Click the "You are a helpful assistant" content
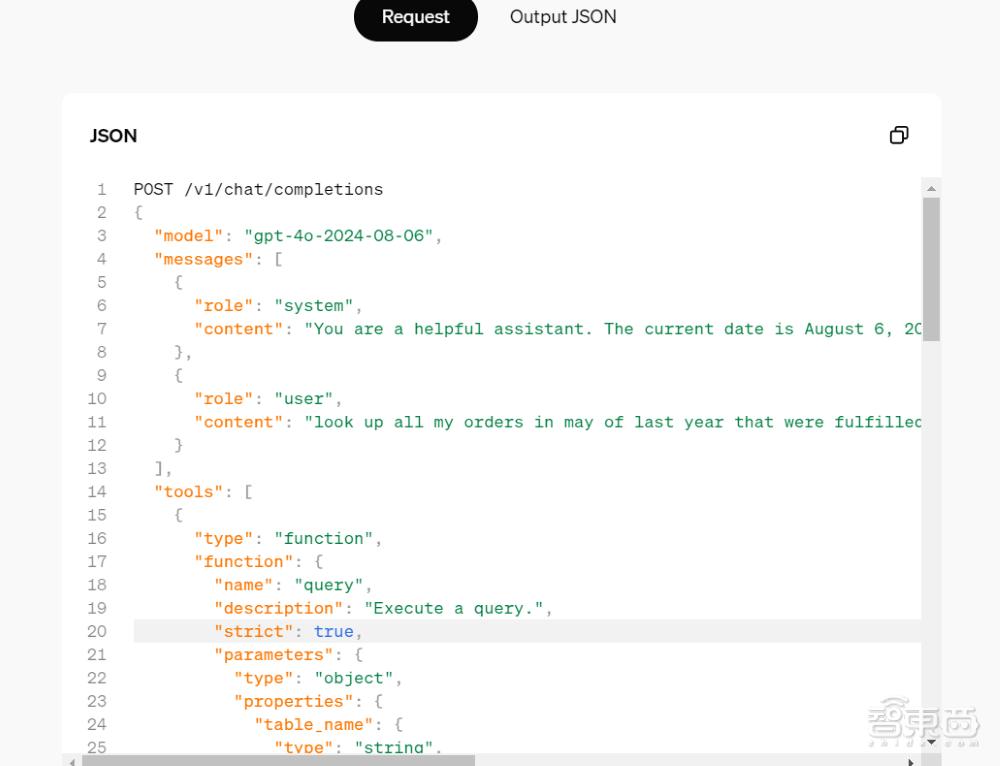The height and width of the screenshot is (766, 1000). (x=612, y=329)
